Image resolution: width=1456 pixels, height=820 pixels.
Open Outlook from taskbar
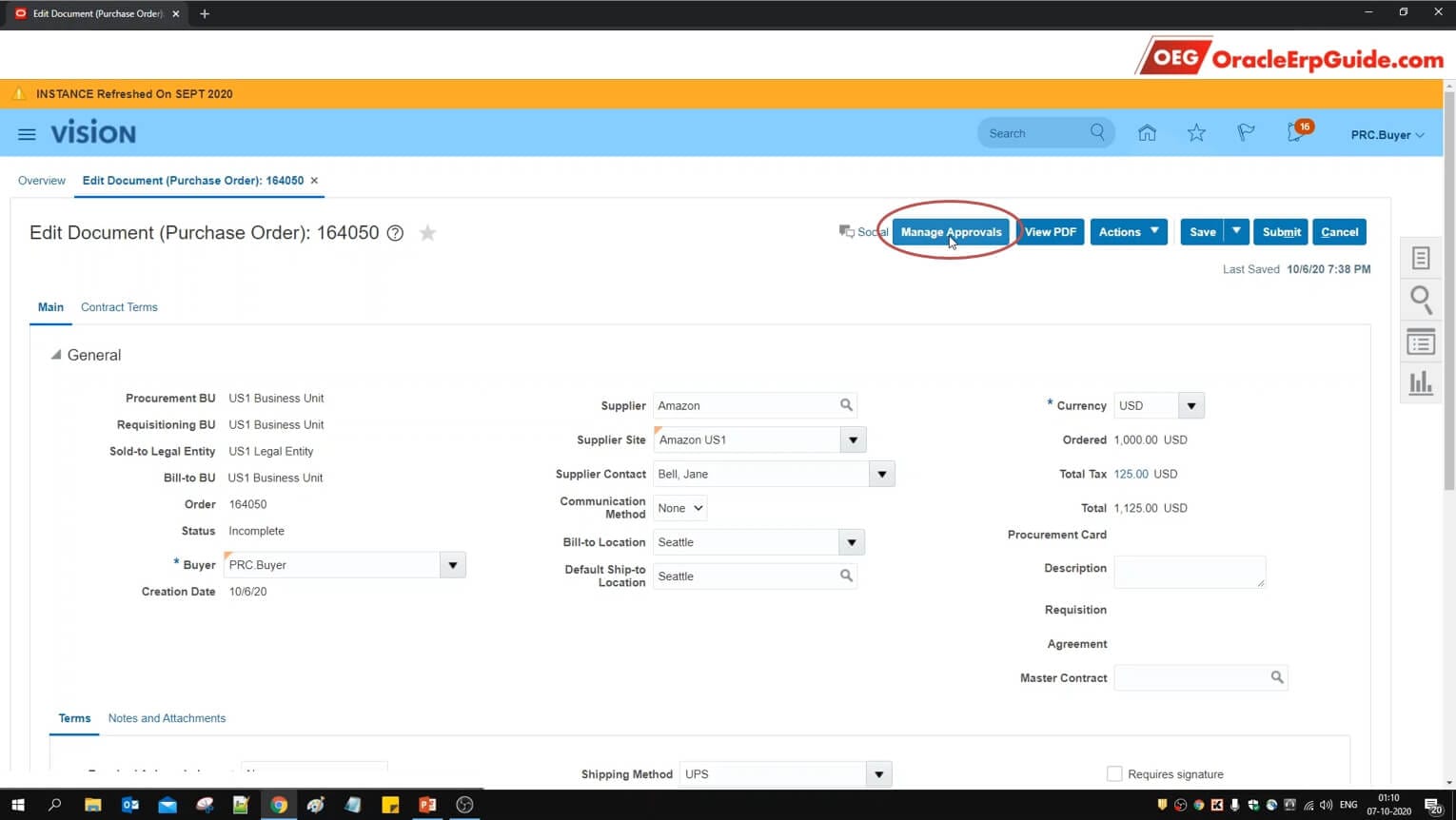(x=130, y=805)
